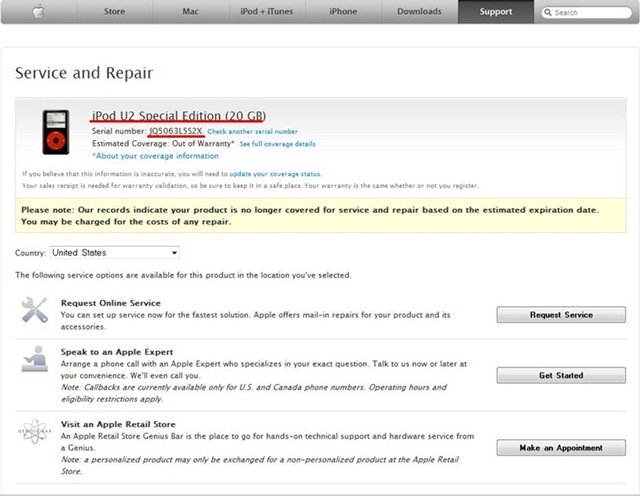
Task: Click the Apple logo in the navigation bar
Action: [x=39, y=12]
